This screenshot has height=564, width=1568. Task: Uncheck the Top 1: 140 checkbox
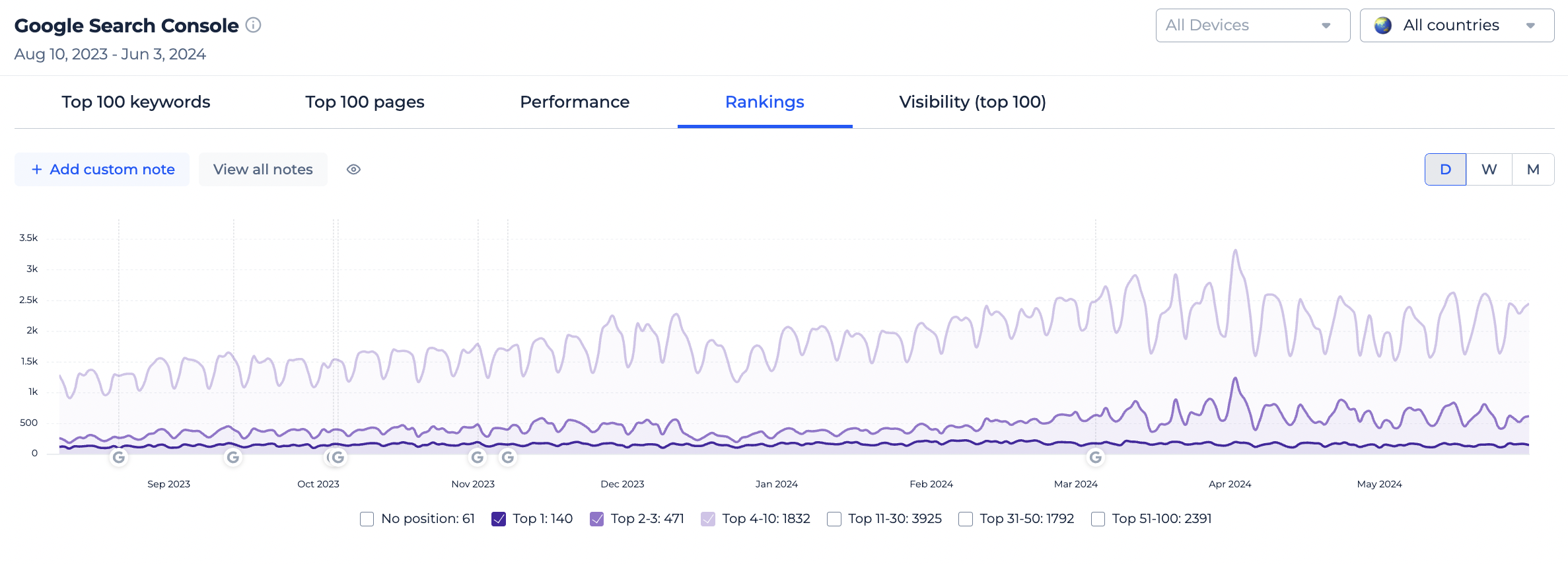(x=499, y=519)
